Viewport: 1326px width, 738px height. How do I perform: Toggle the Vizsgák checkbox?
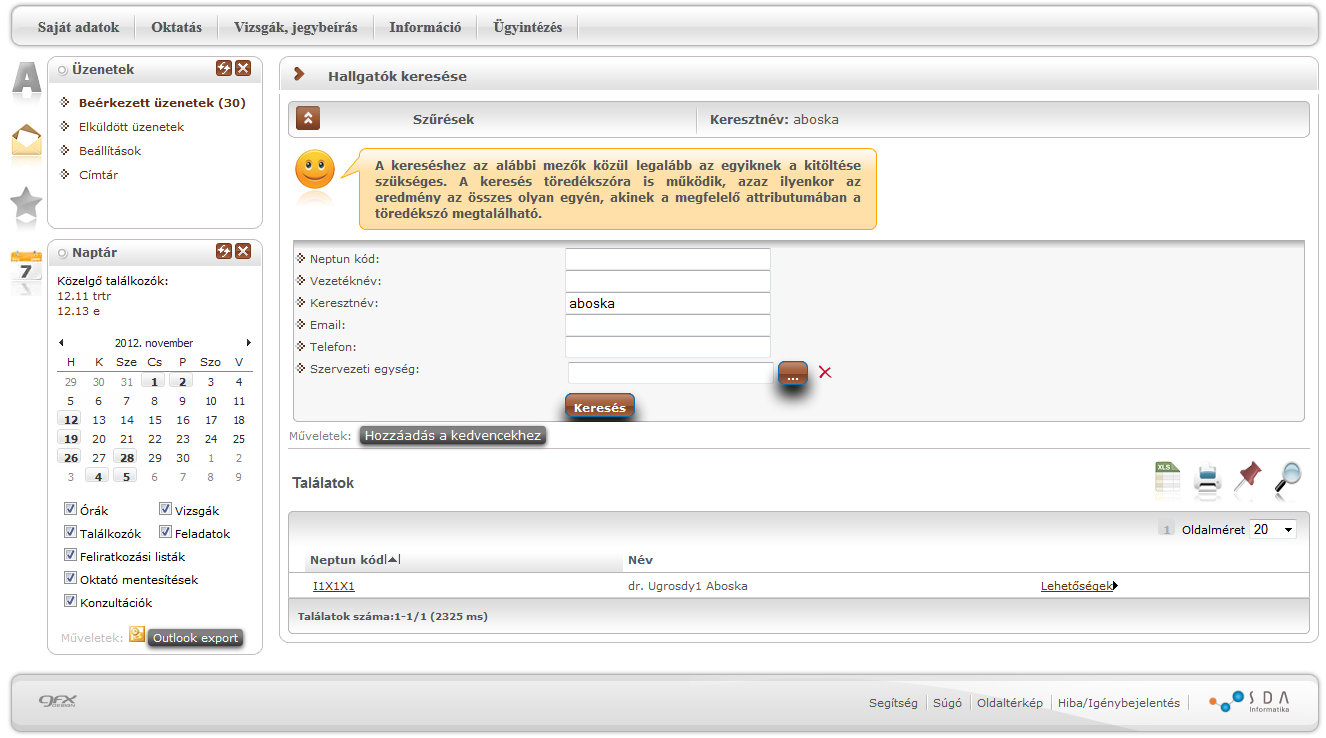[x=166, y=509]
